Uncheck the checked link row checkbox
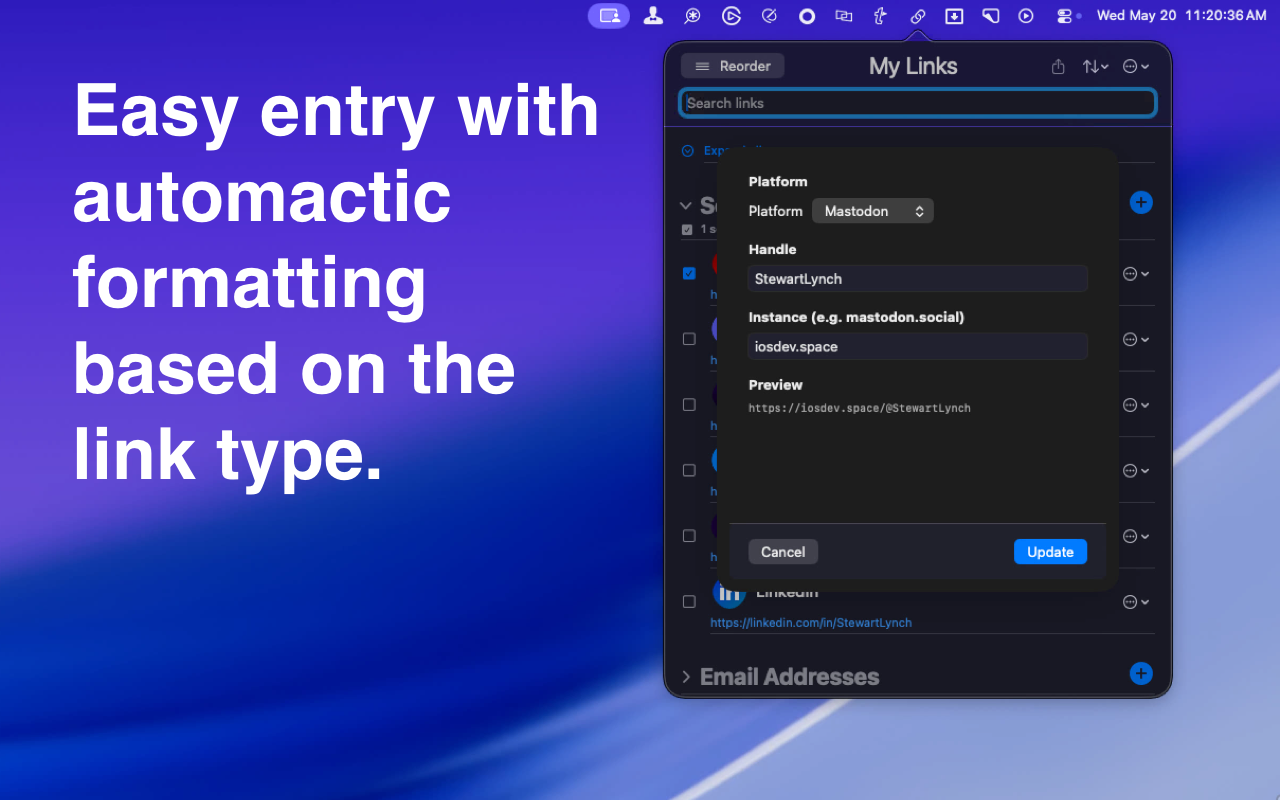The width and height of the screenshot is (1280, 800). click(689, 273)
